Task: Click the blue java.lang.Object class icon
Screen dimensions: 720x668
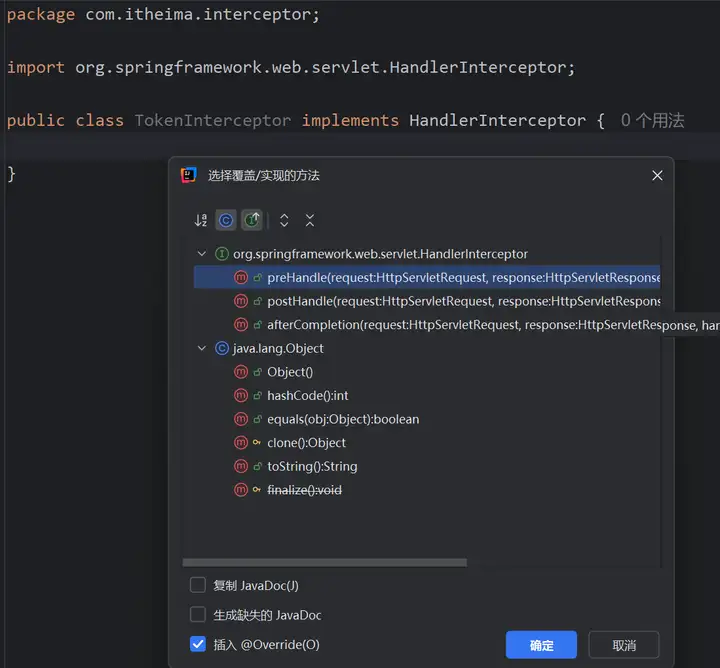Action: [222, 348]
